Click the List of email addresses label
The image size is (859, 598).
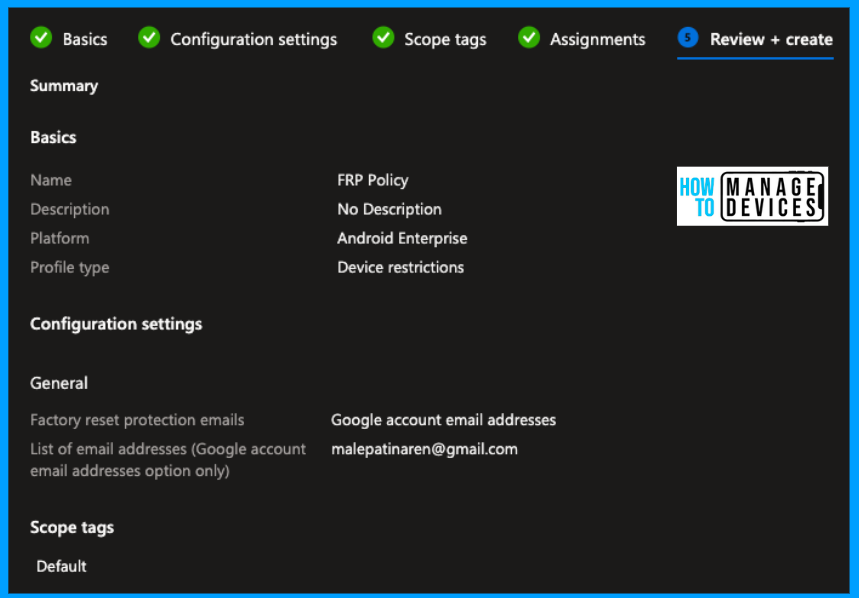pos(168,460)
